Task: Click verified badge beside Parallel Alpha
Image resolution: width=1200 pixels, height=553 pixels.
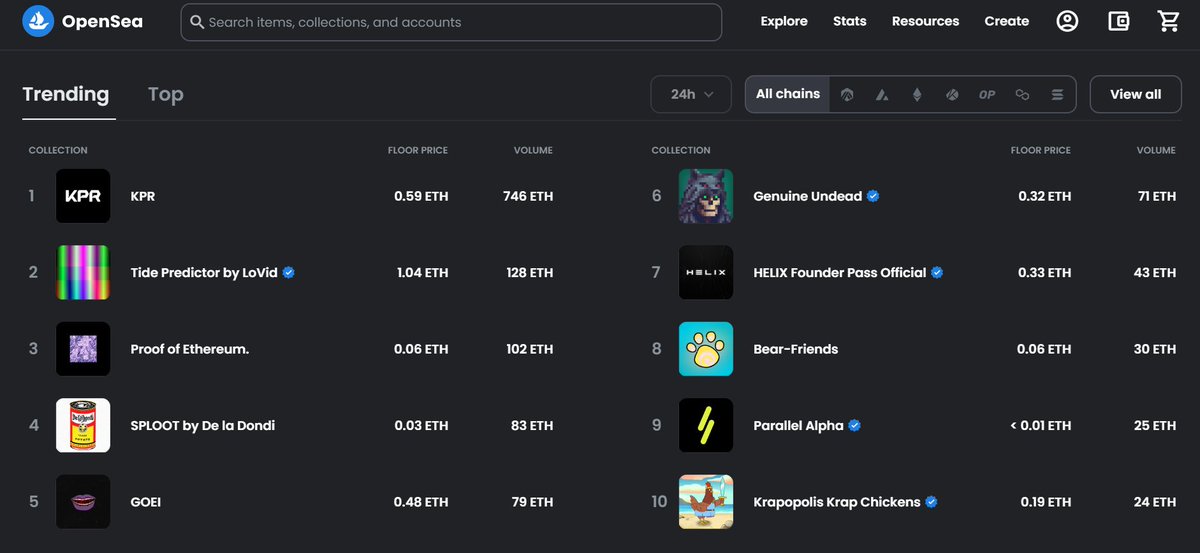Action: [x=854, y=425]
